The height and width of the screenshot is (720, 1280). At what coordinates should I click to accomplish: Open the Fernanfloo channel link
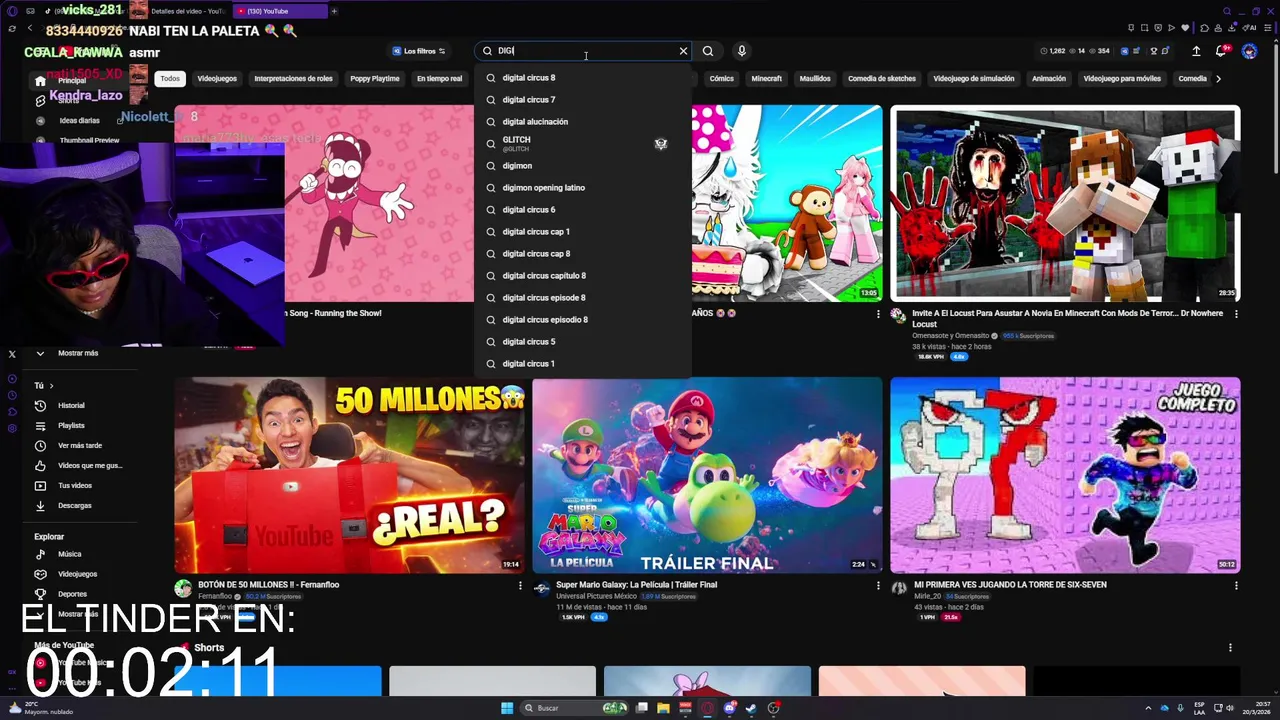[x=215, y=597]
